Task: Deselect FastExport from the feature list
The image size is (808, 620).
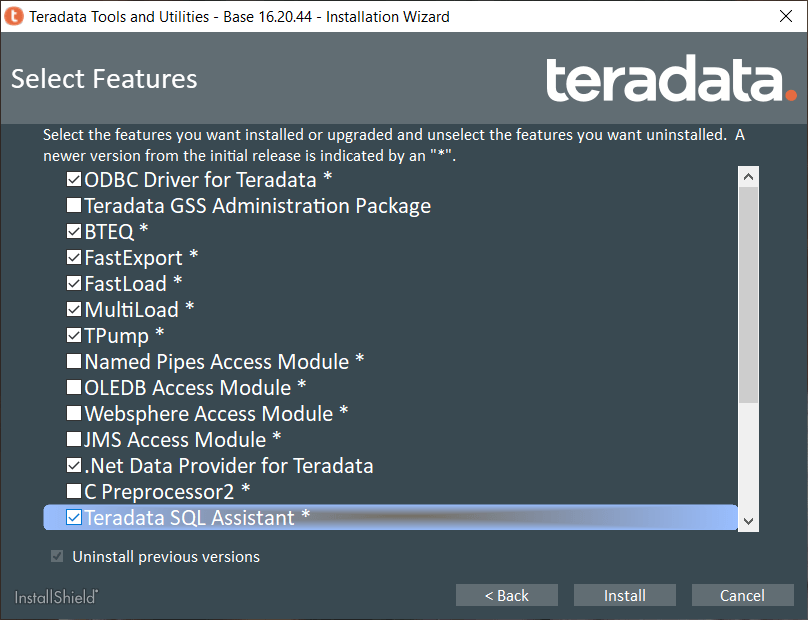Action: point(74,257)
